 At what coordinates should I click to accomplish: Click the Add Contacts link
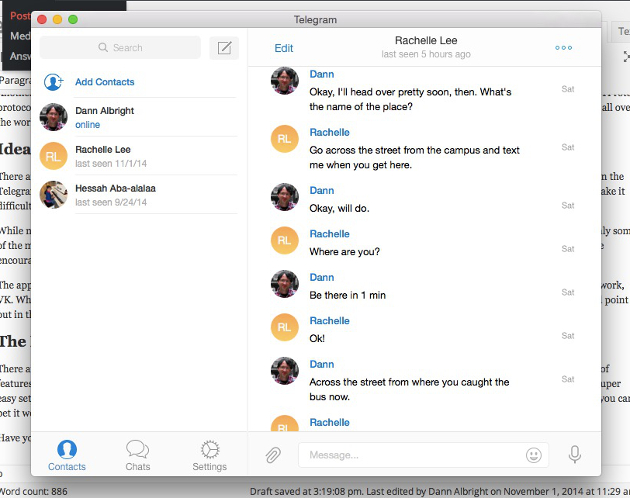pyautogui.click(x=104, y=82)
